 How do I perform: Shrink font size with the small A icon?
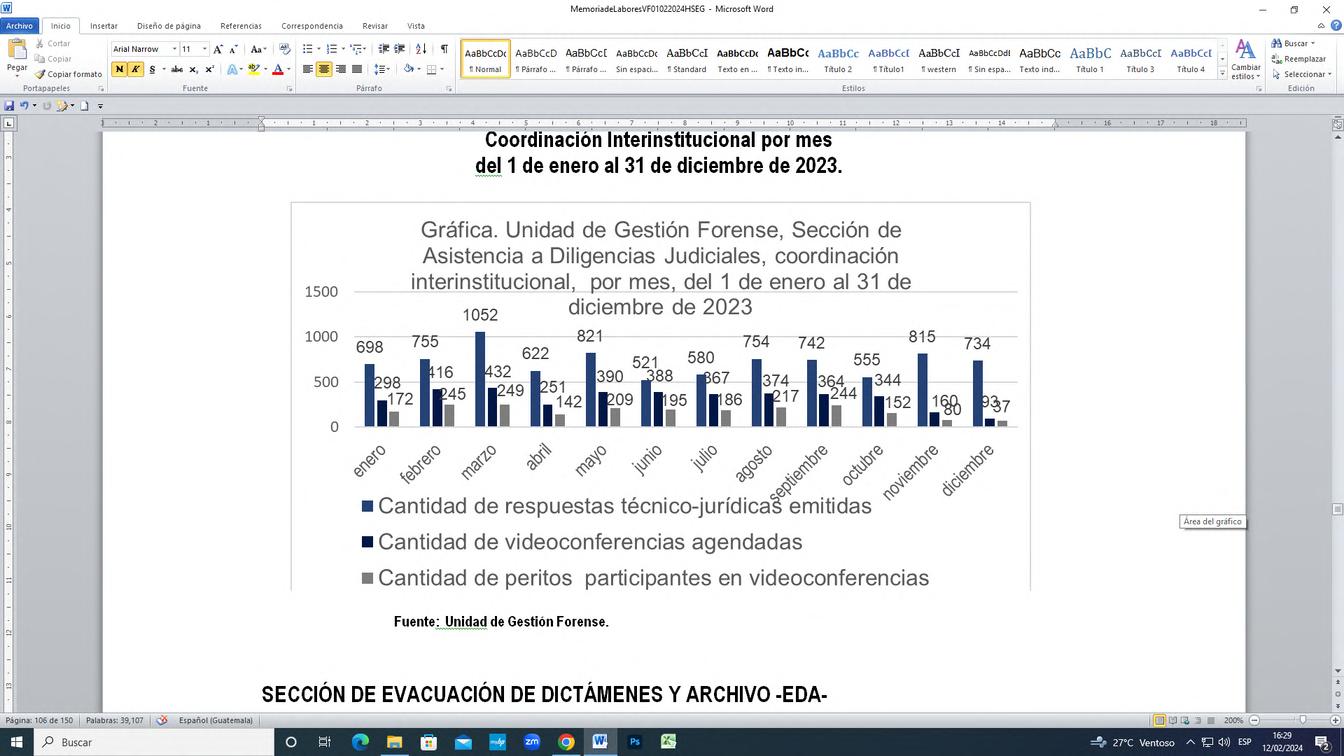pos(233,49)
